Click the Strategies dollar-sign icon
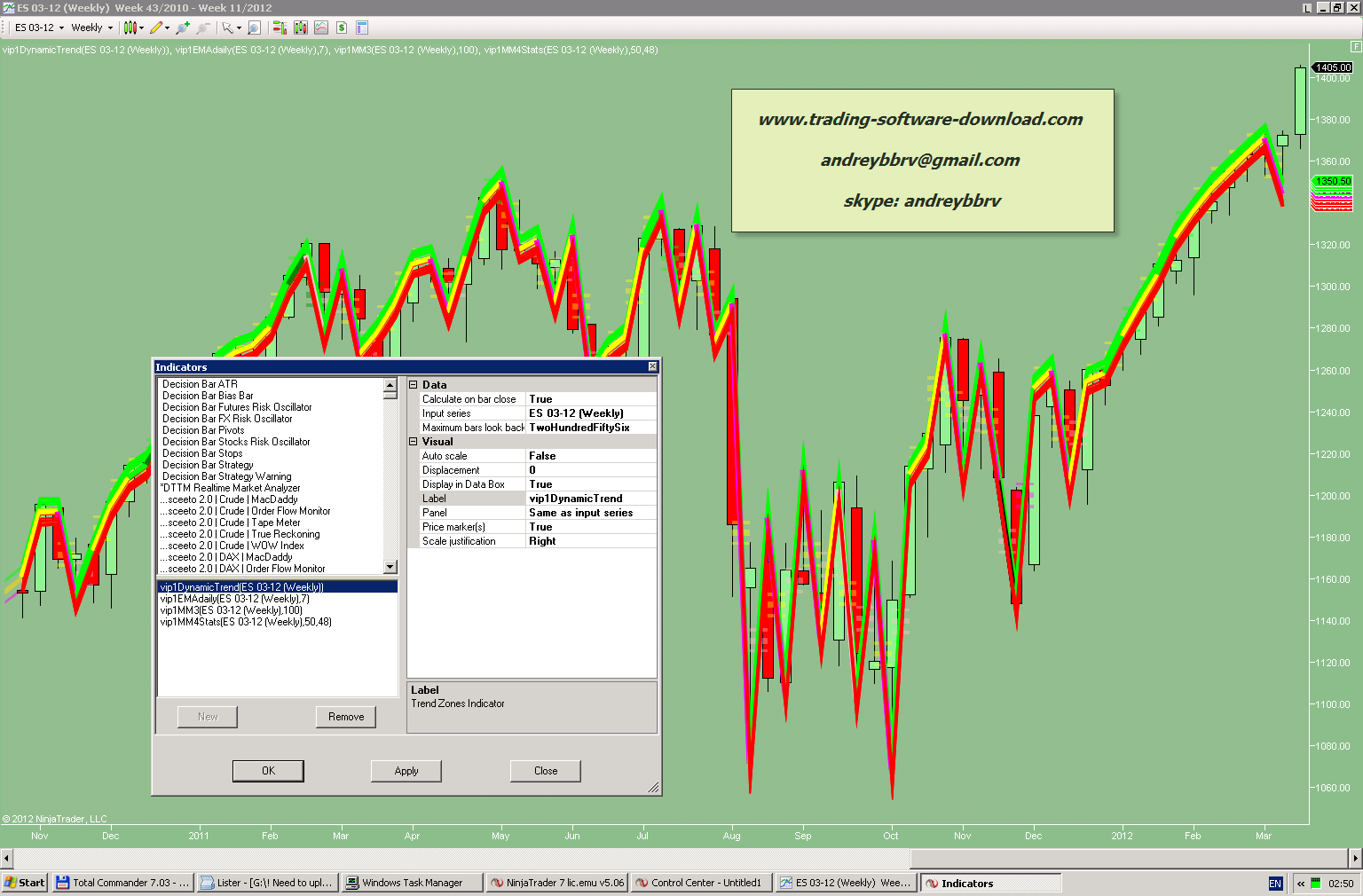1363x896 pixels. coord(342,28)
